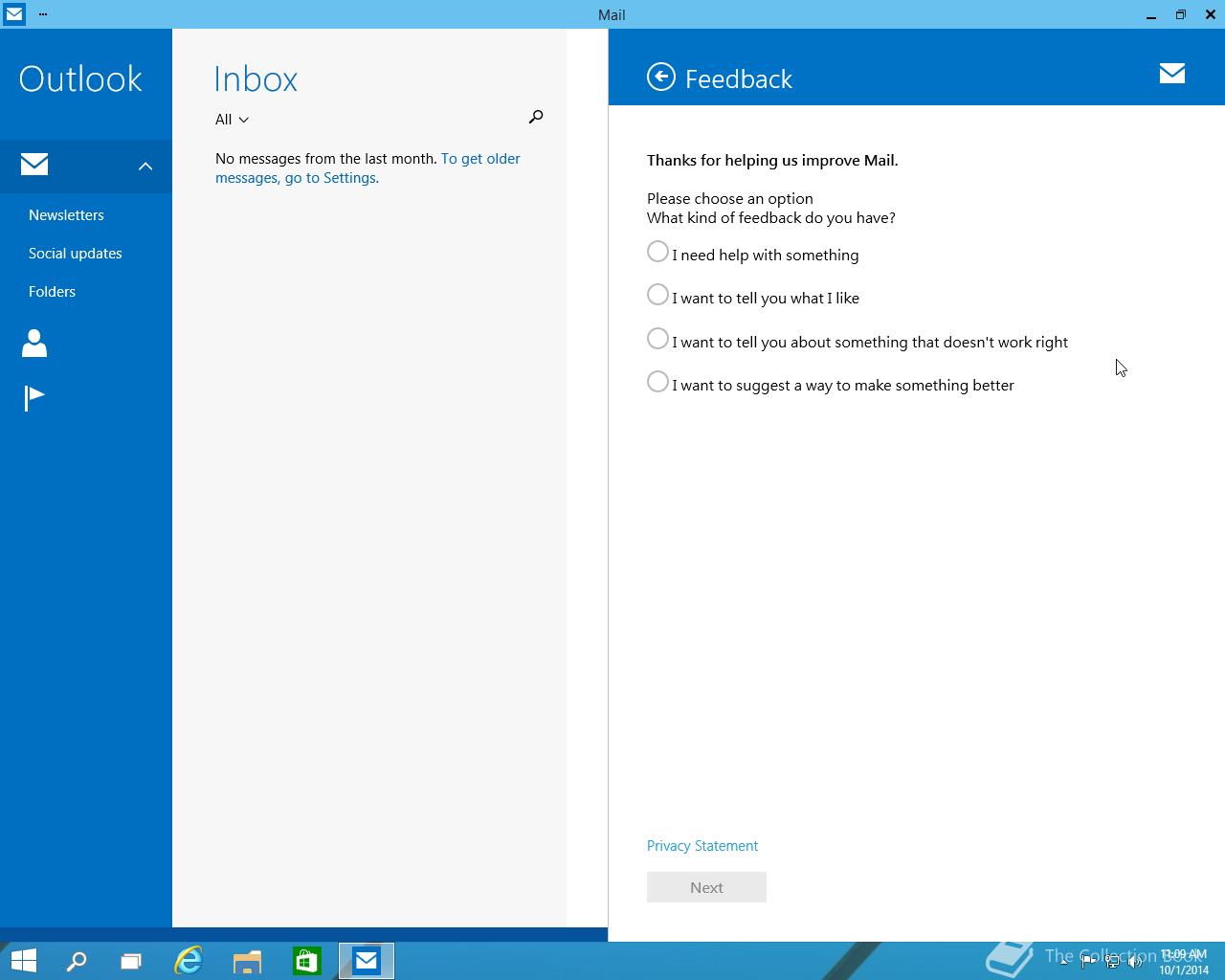Open the Windows Store from taskbar

coord(306,961)
